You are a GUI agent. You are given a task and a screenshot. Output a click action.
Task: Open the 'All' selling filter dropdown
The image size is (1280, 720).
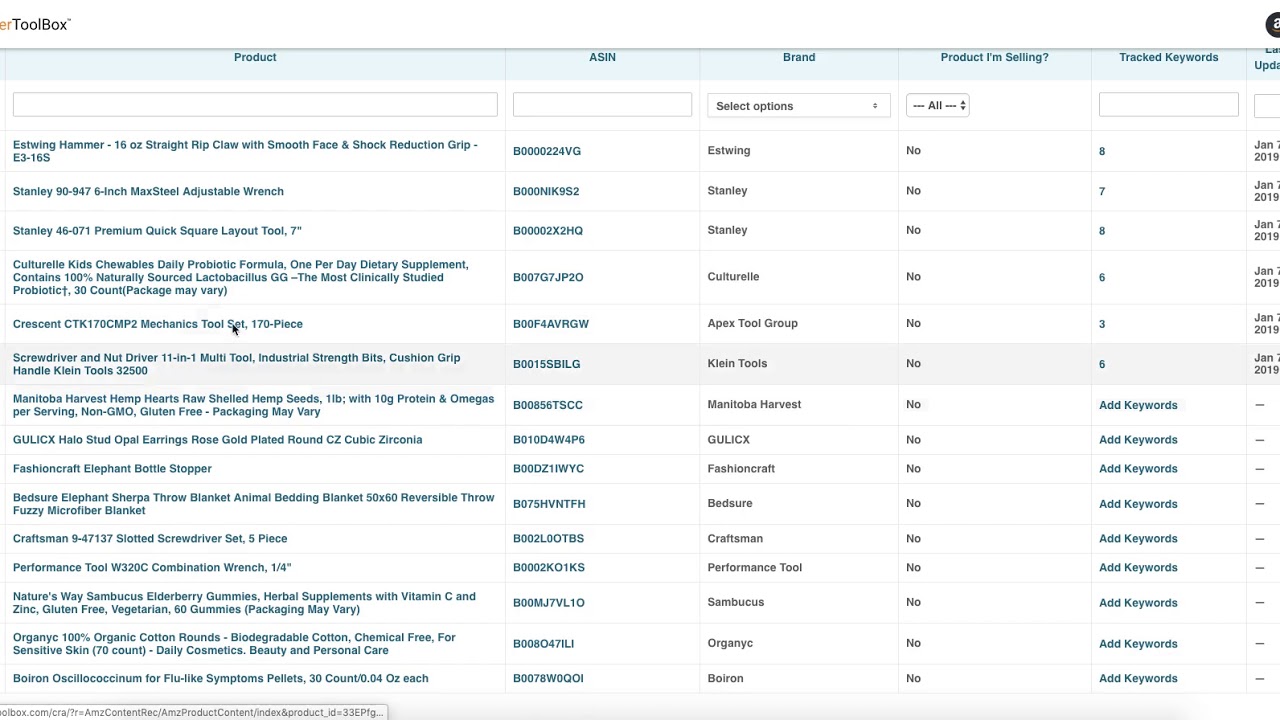[937, 106]
